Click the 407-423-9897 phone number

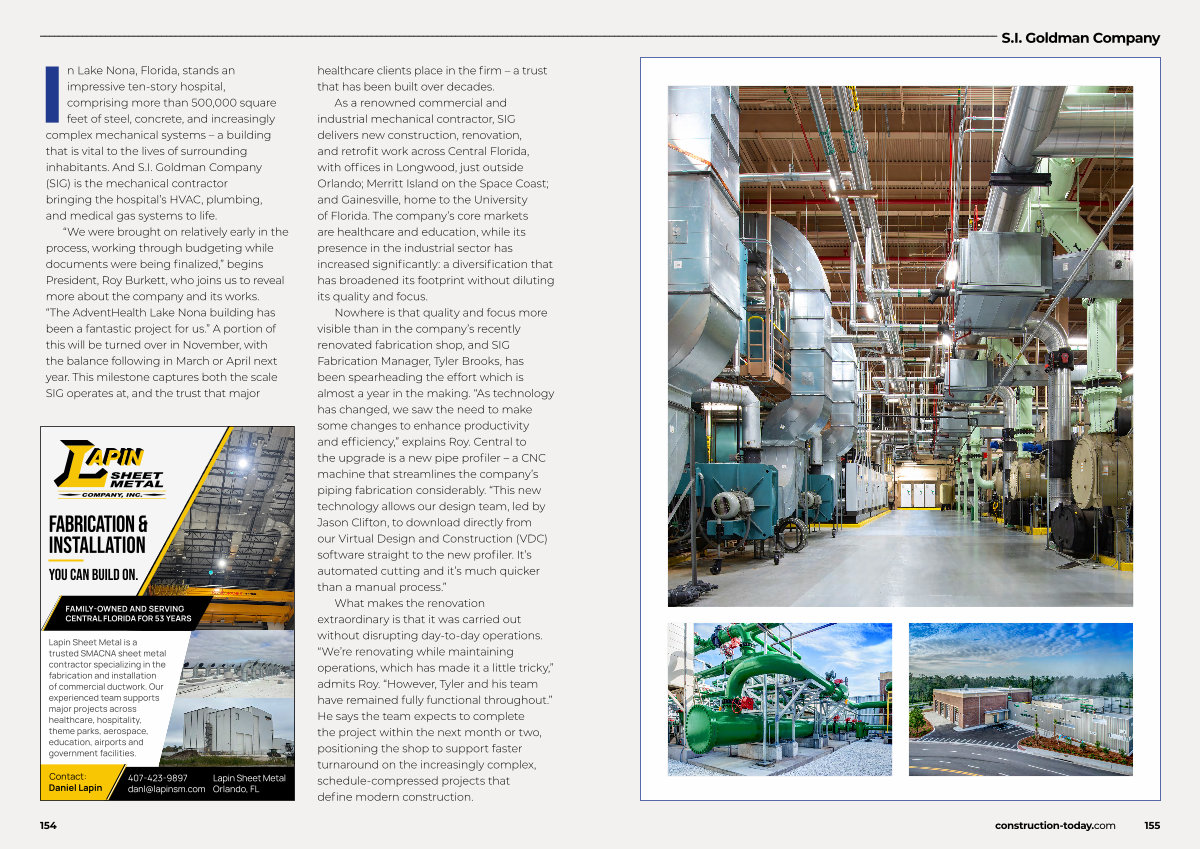coord(158,777)
